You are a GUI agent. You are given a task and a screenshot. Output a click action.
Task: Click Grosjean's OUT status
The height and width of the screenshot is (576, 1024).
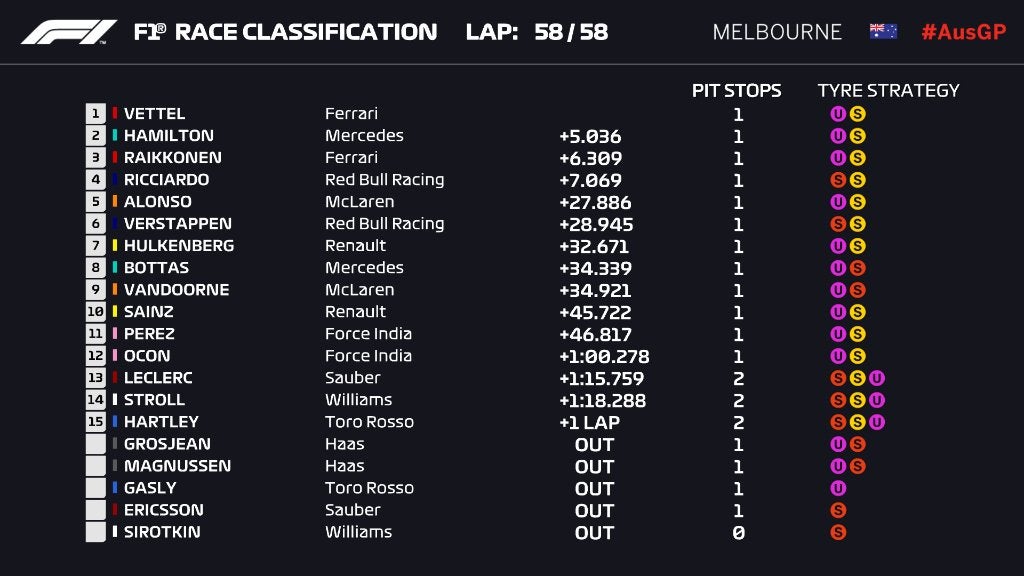pyautogui.click(x=594, y=444)
